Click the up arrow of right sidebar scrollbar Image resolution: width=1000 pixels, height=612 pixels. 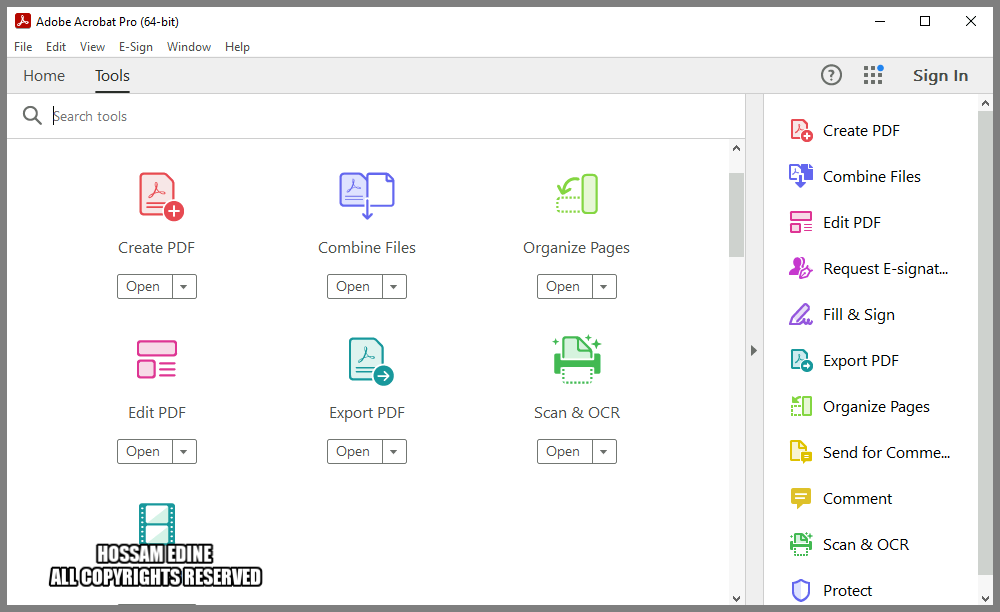pos(985,103)
